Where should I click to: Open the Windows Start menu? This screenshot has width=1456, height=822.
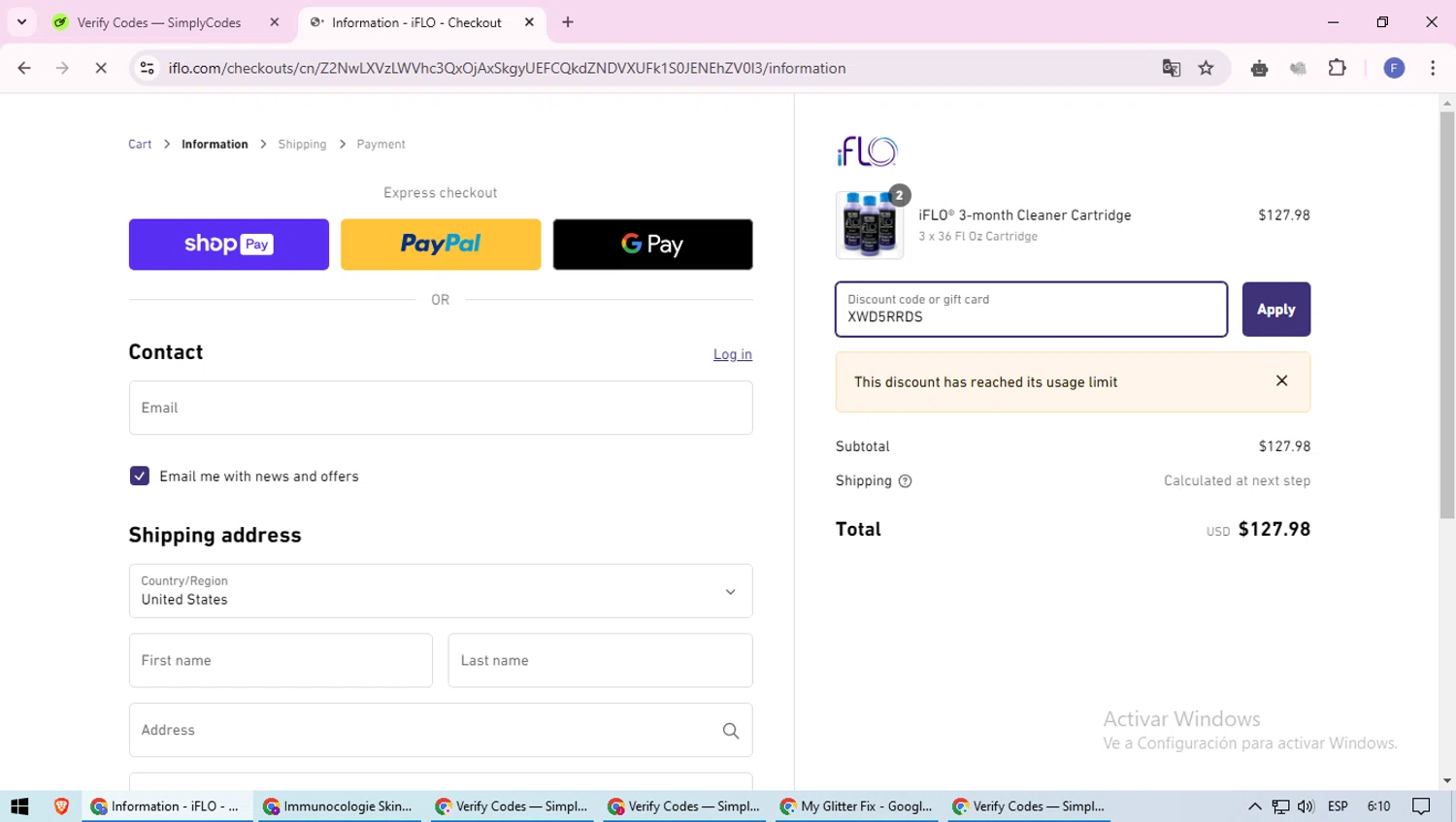(x=19, y=806)
